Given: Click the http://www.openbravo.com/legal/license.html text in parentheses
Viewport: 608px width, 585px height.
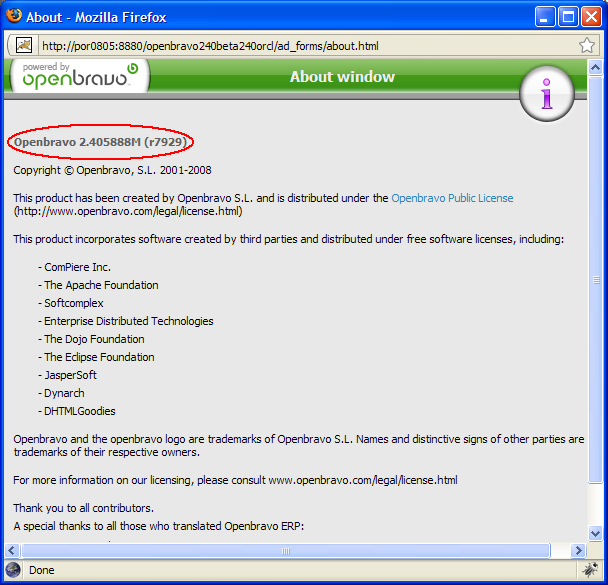Looking at the screenshot, I should (x=128, y=212).
